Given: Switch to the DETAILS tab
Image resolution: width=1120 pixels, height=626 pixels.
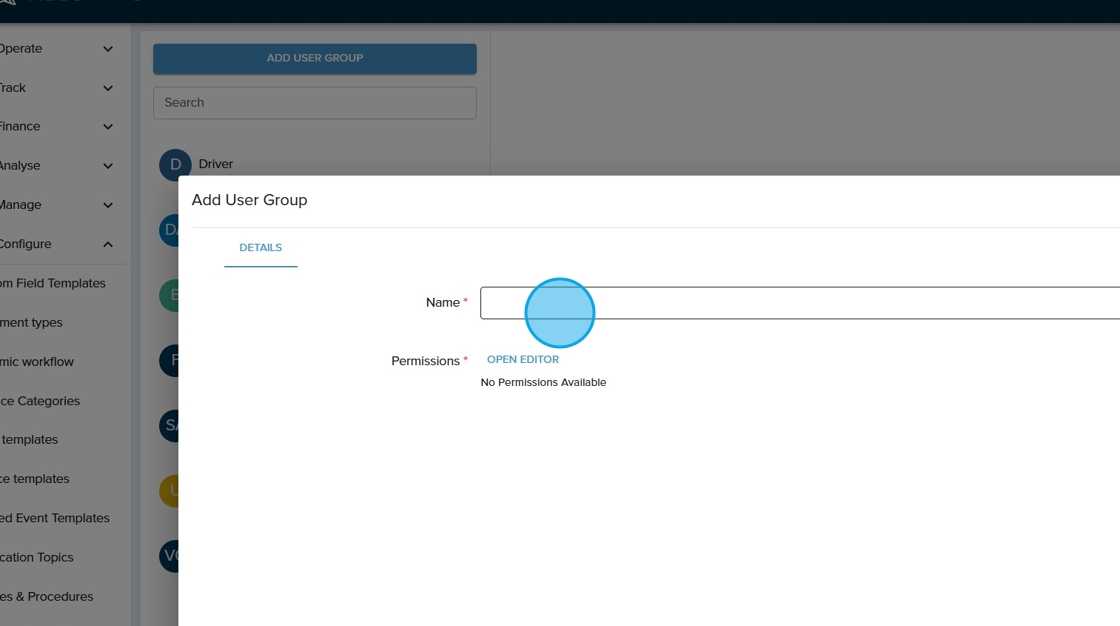Looking at the screenshot, I should (x=260, y=248).
